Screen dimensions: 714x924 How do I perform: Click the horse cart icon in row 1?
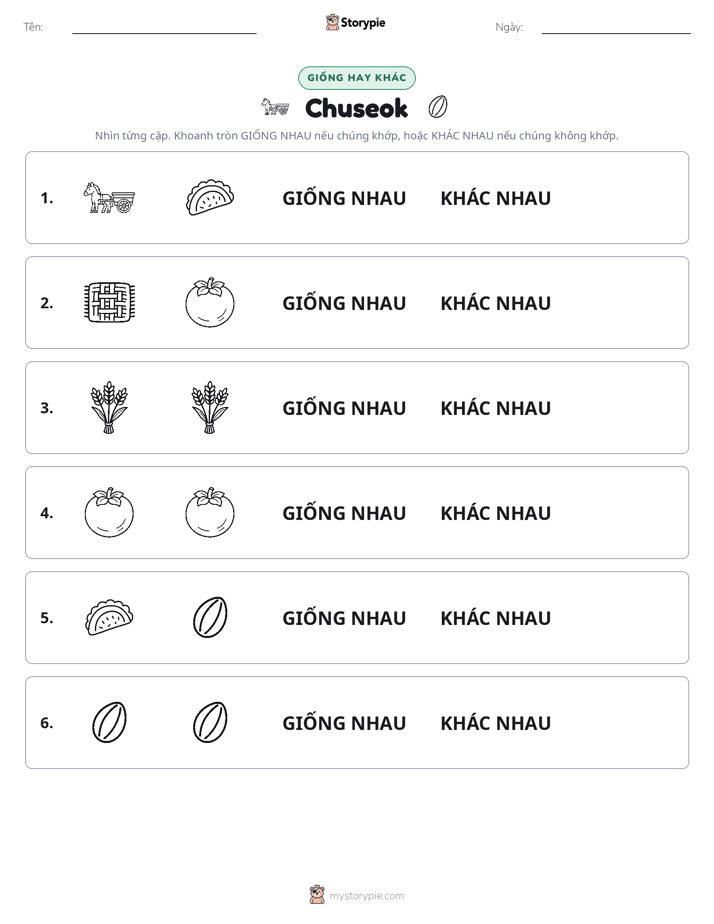109,197
